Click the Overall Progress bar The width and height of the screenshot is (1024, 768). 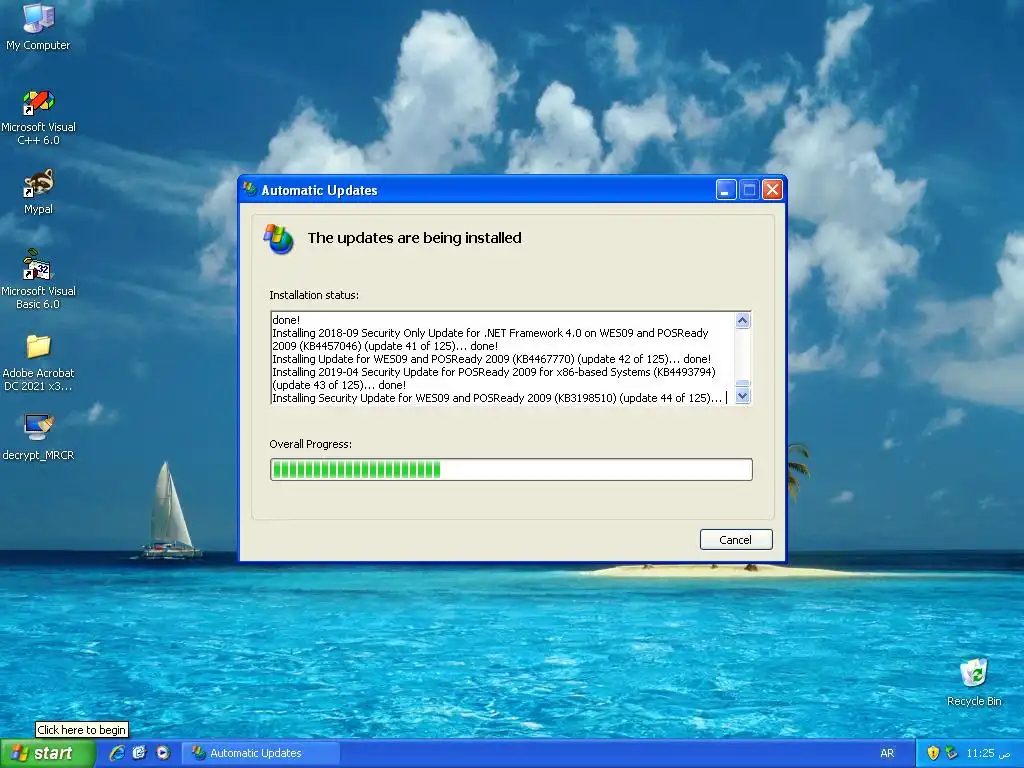pyautogui.click(x=511, y=470)
